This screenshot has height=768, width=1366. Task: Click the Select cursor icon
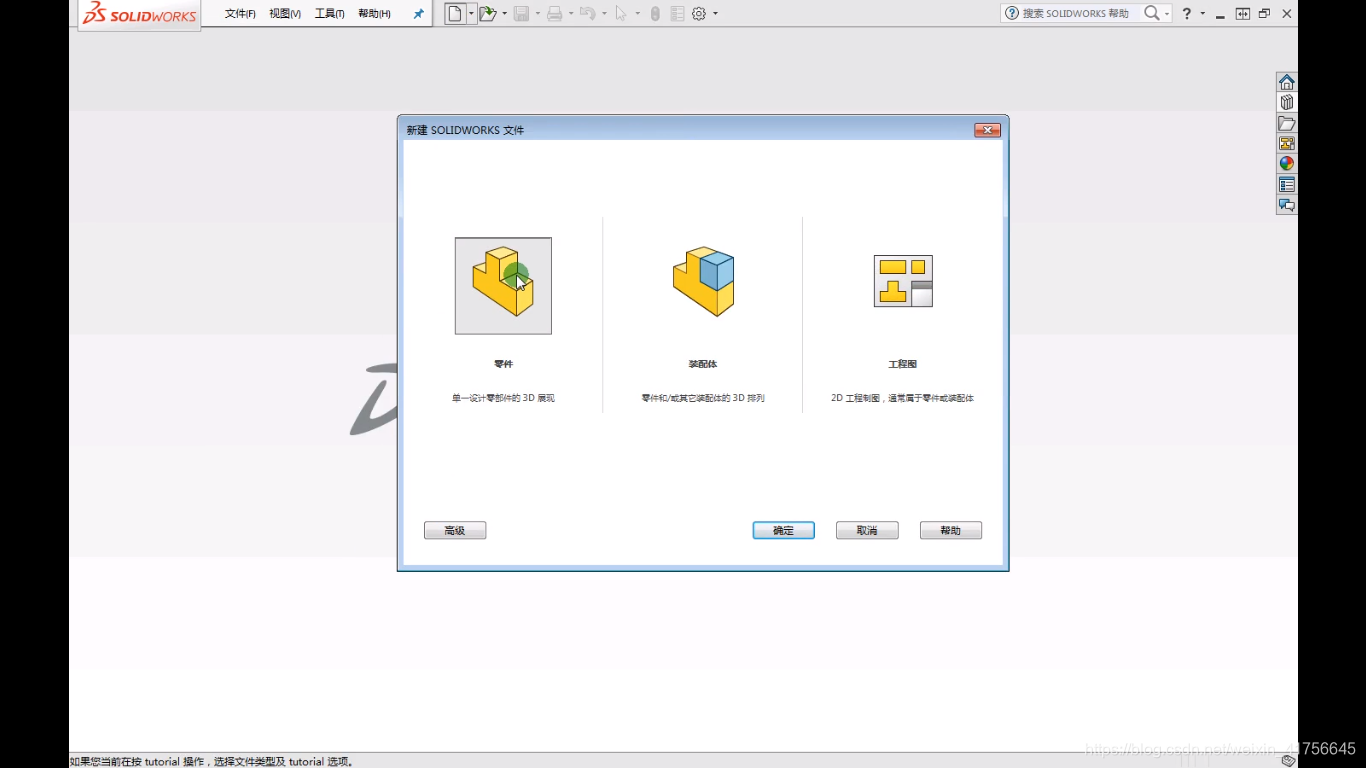pos(621,14)
